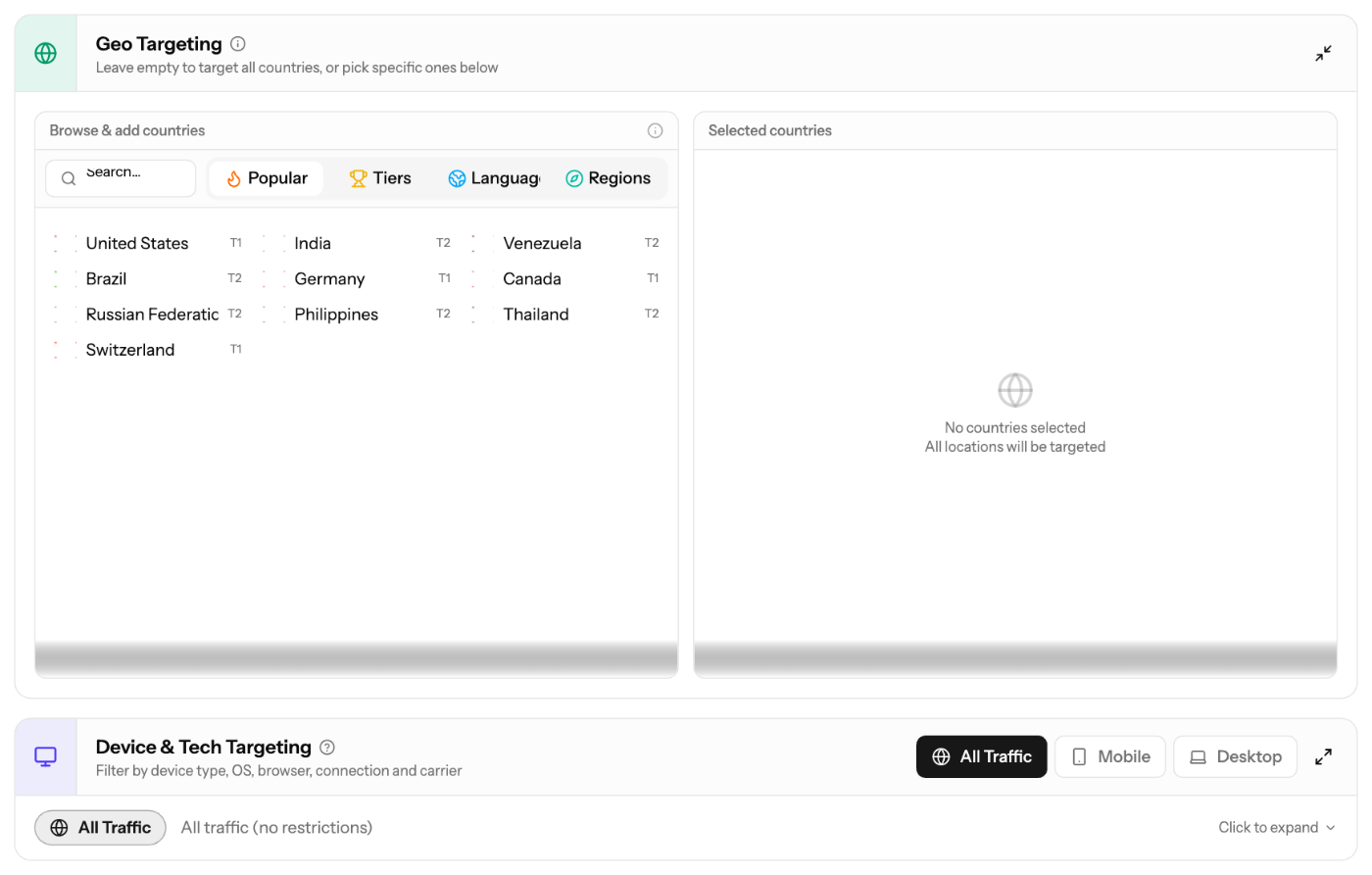This screenshot has width=1372, height=875.
Task: Add United States to selected countries
Action: tap(148, 243)
